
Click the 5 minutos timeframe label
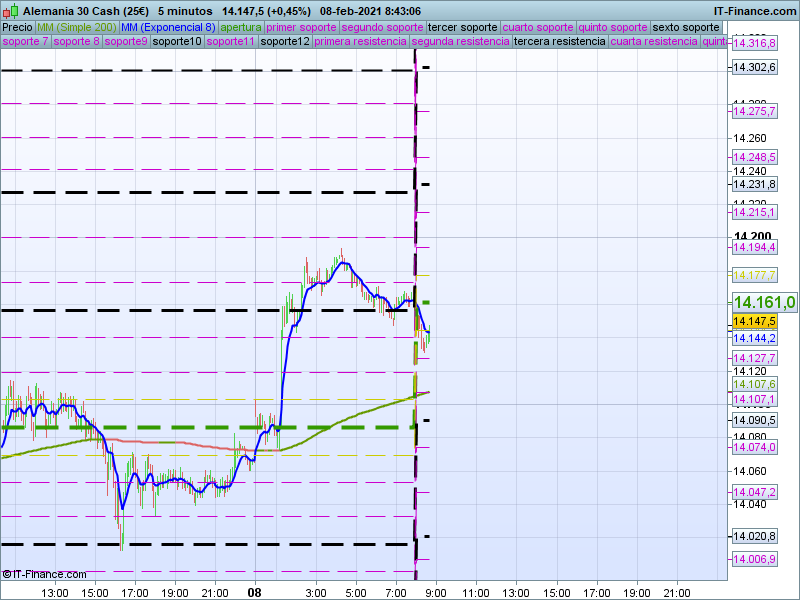pos(184,10)
